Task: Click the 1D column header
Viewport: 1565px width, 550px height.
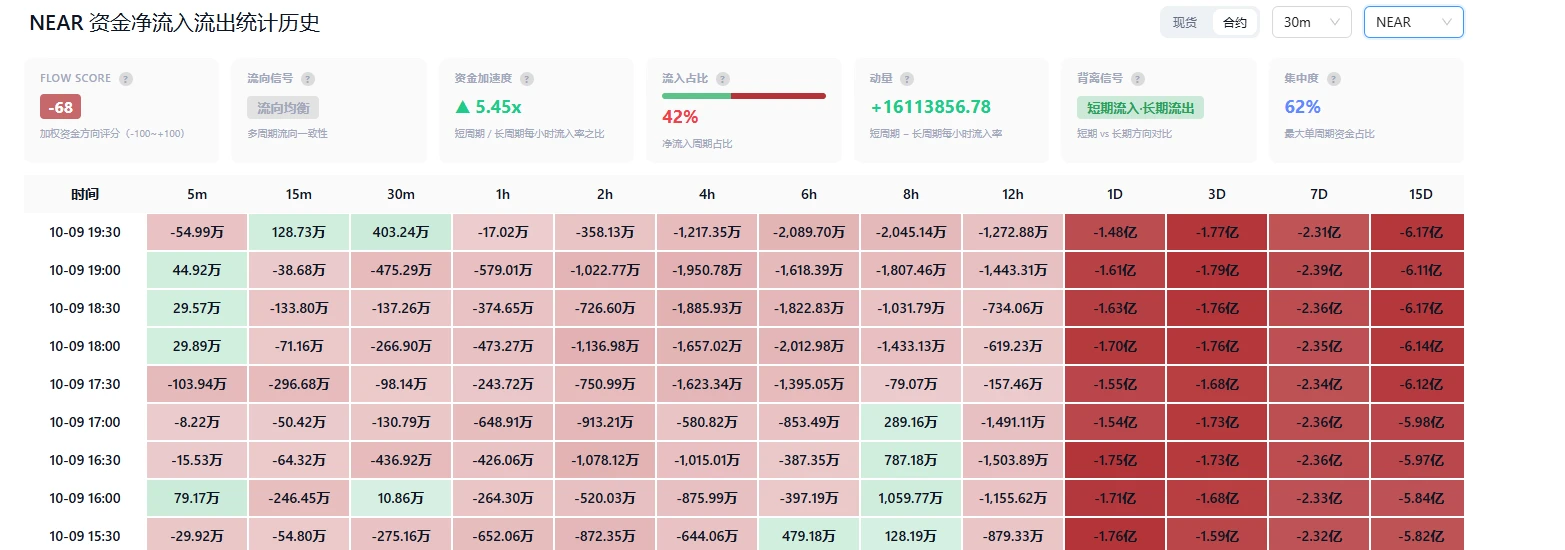Action: tap(1115, 194)
